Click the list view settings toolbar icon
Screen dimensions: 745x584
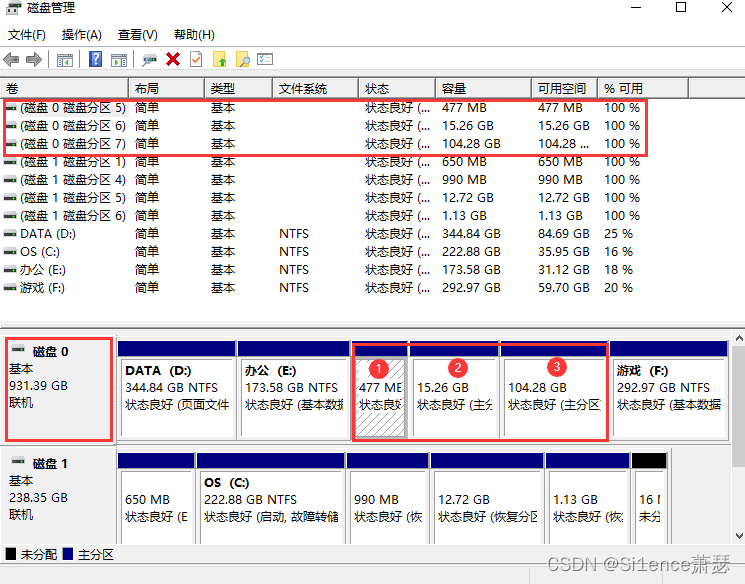tap(265, 59)
